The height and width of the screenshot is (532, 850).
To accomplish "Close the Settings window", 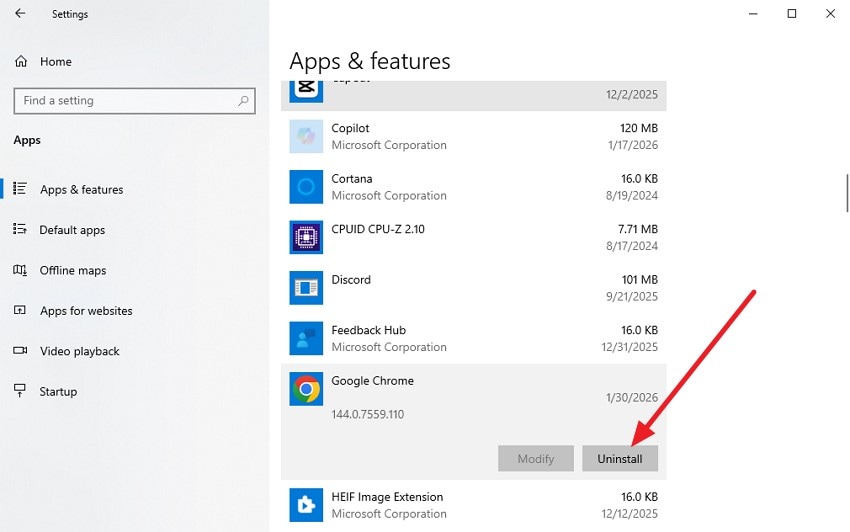I will click(830, 14).
